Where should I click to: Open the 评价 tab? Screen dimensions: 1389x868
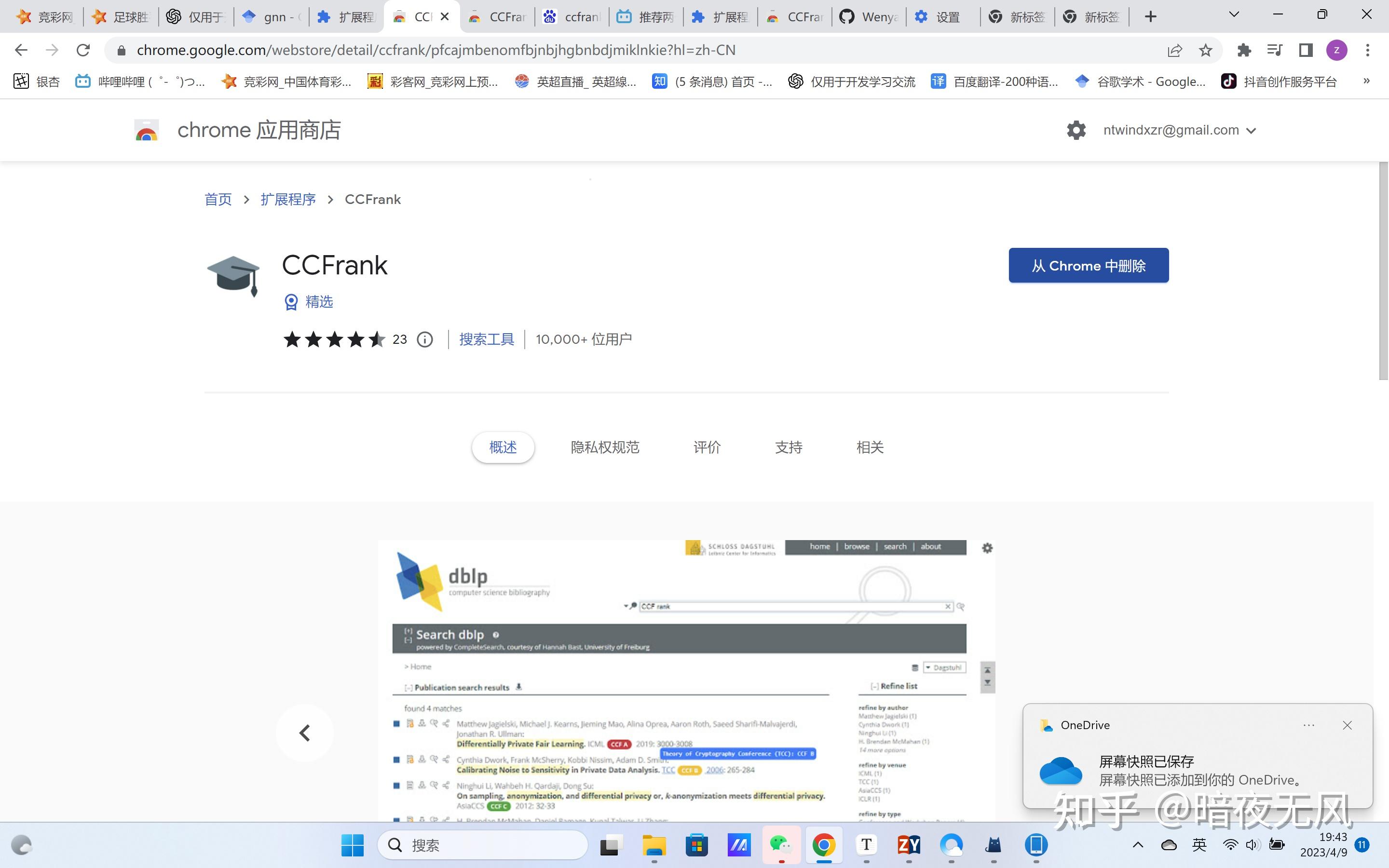coord(707,447)
